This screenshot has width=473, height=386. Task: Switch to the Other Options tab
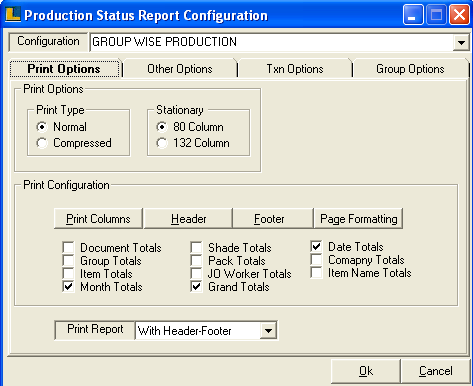180,69
